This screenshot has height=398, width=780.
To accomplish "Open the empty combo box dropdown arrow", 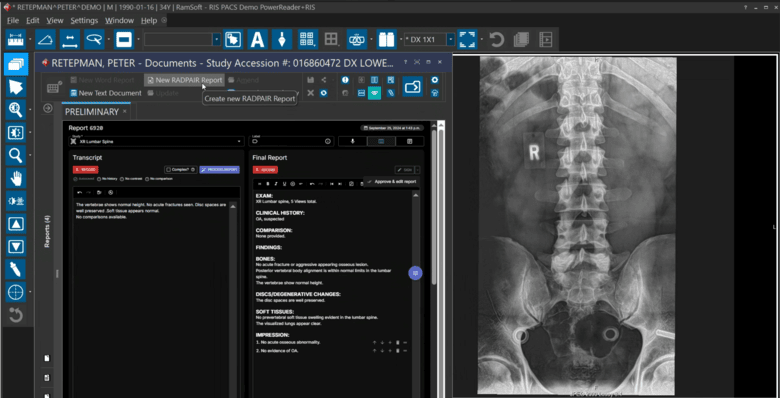I will (x=216, y=40).
